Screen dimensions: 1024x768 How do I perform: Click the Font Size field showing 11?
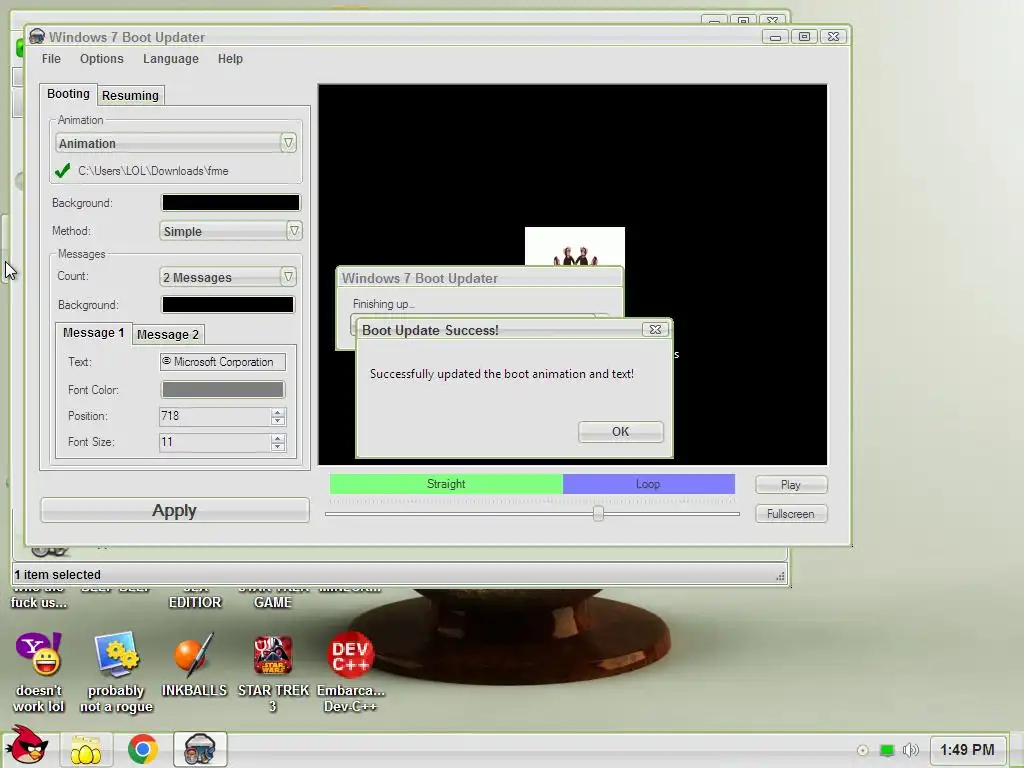pyautogui.click(x=215, y=442)
